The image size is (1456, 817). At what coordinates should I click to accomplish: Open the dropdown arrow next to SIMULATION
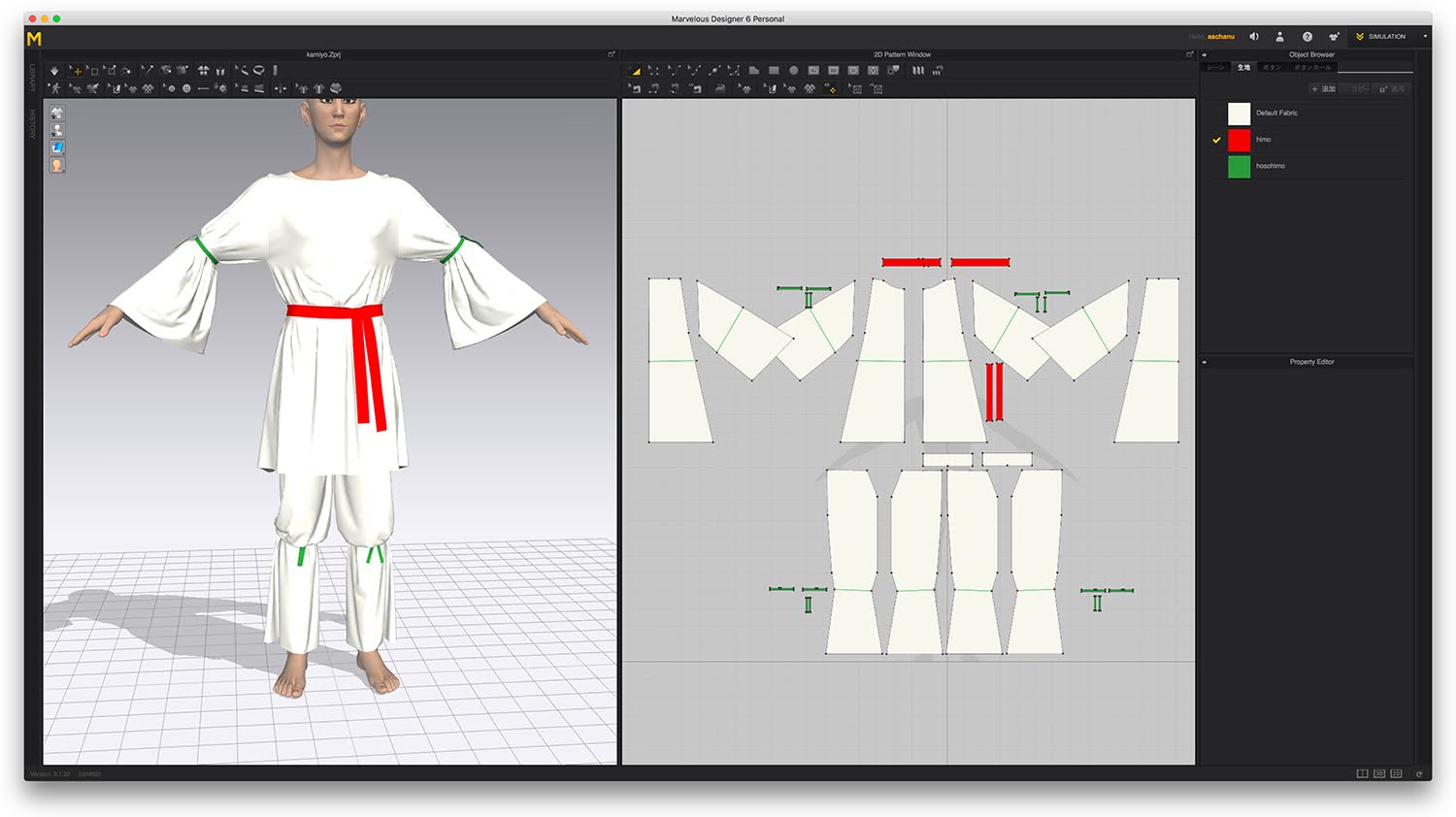(1425, 37)
